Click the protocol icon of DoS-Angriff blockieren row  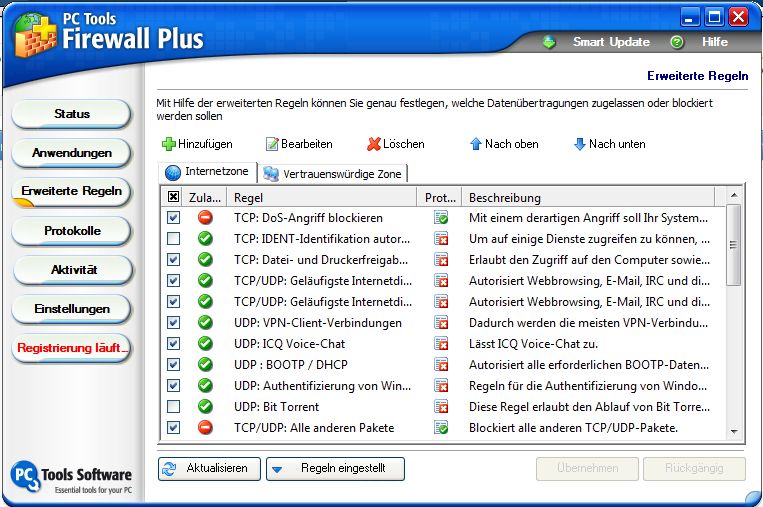441,217
